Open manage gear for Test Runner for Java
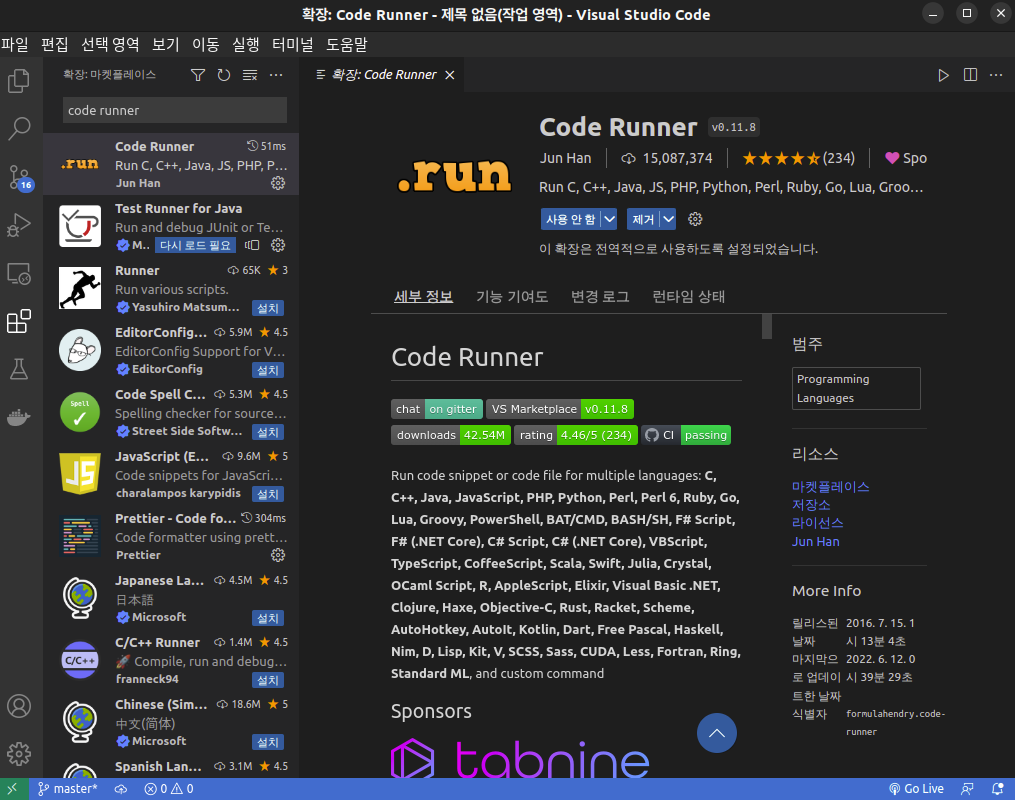This screenshot has height=800, width=1015. (x=278, y=245)
